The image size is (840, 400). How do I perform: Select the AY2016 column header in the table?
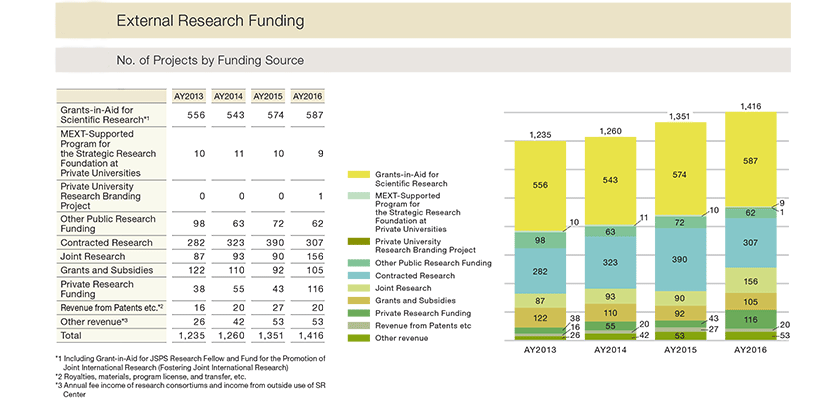pyautogui.click(x=305, y=97)
